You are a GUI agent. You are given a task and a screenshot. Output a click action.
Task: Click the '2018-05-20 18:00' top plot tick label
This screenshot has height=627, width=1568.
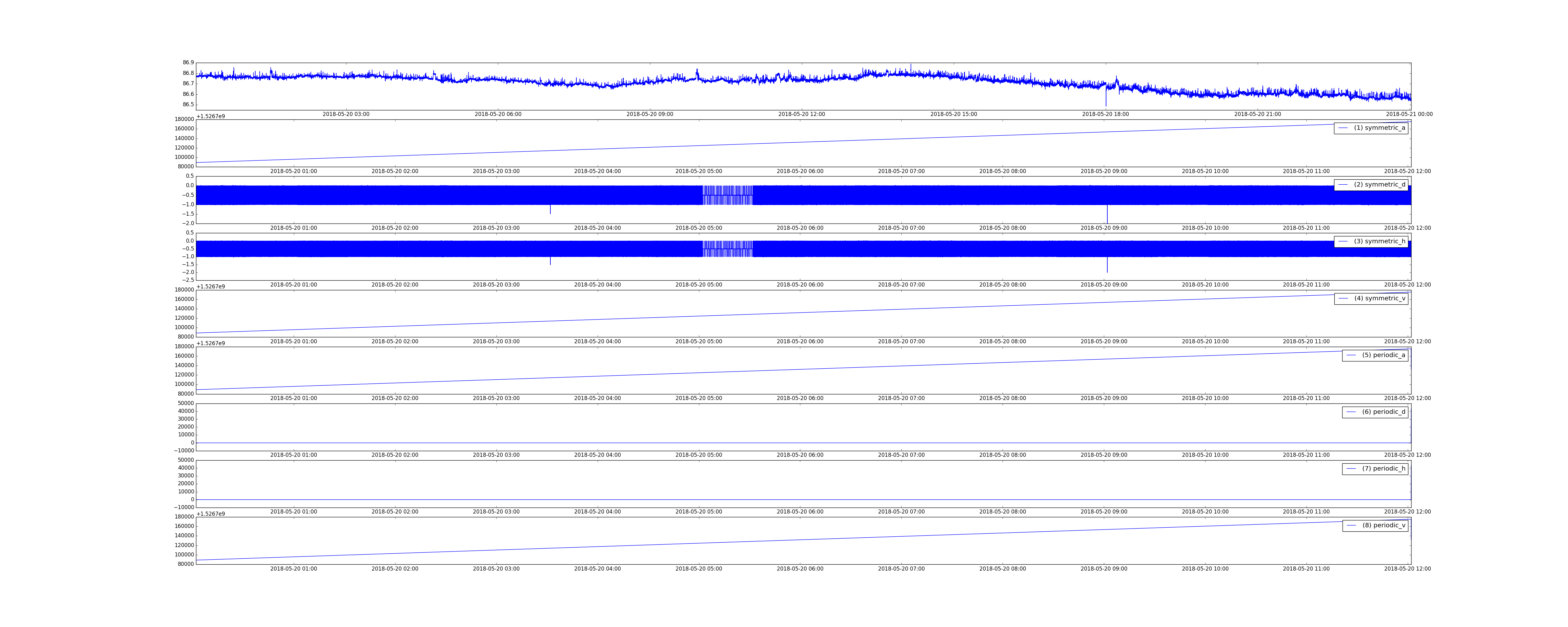[1105, 114]
